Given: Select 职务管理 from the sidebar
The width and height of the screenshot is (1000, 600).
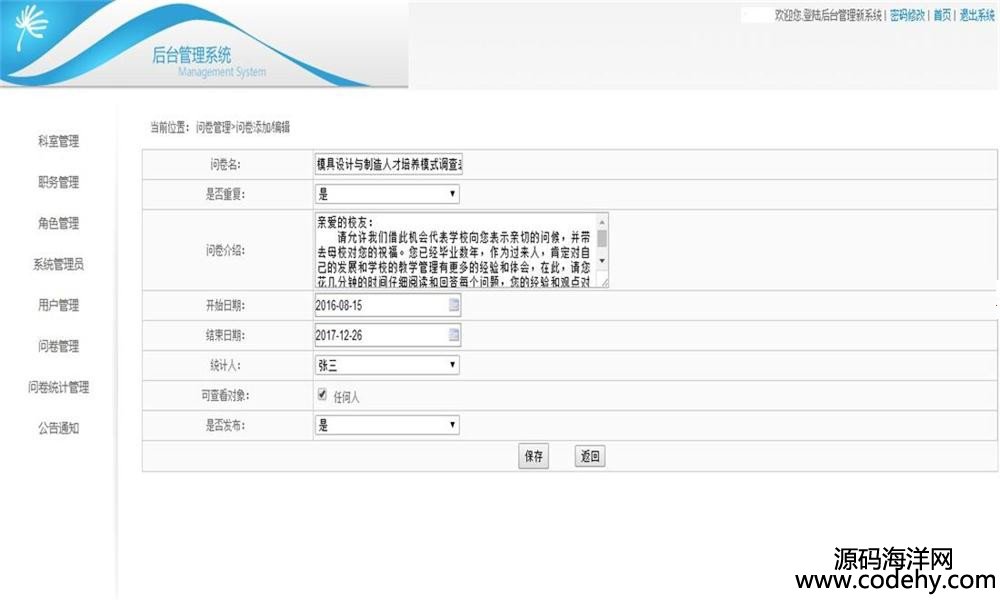Looking at the screenshot, I should coord(58,182).
